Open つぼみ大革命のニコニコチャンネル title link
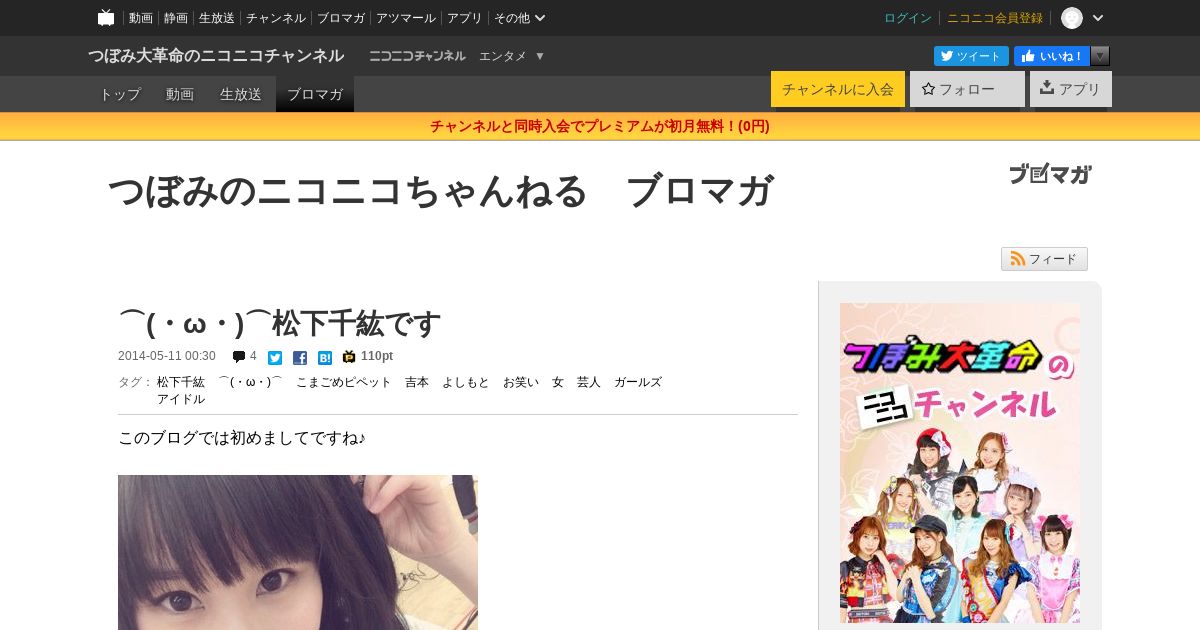The width and height of the screenshot is (1200, 630). click(x=216, y=56)
